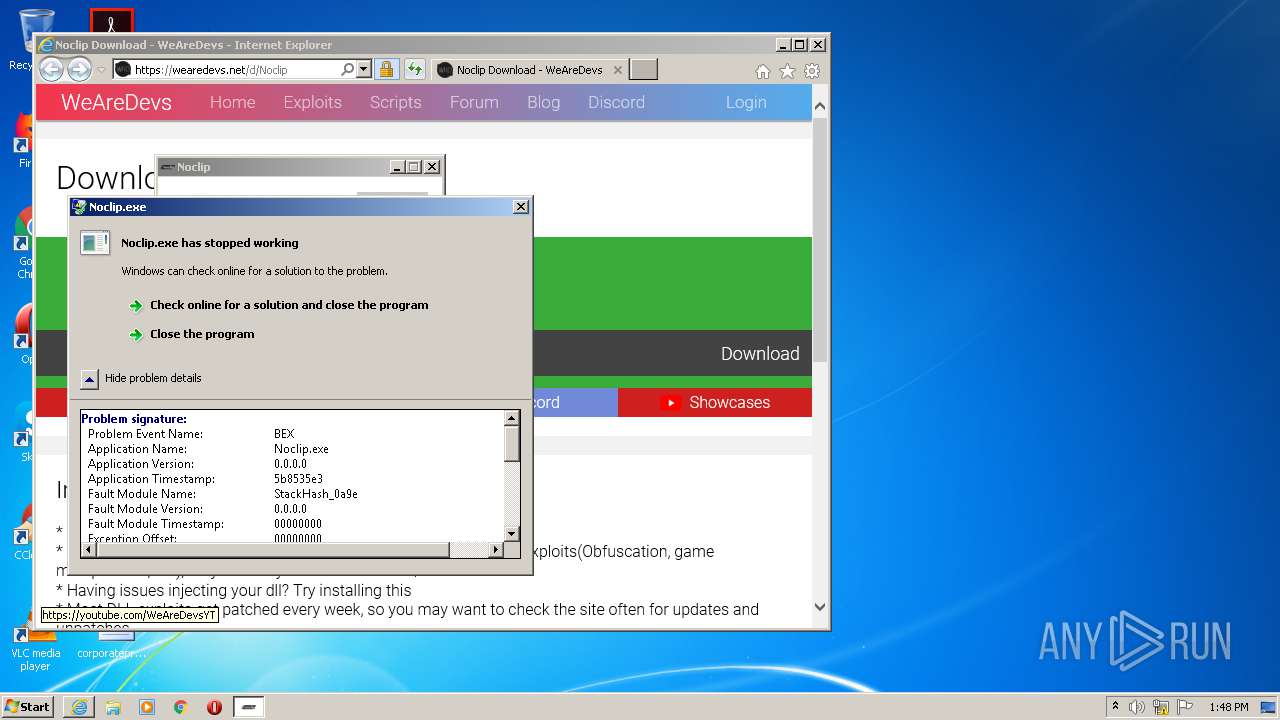1280x720 pixels.
Task: Click the page scrollbar down arrow
Action: [820, 607]
